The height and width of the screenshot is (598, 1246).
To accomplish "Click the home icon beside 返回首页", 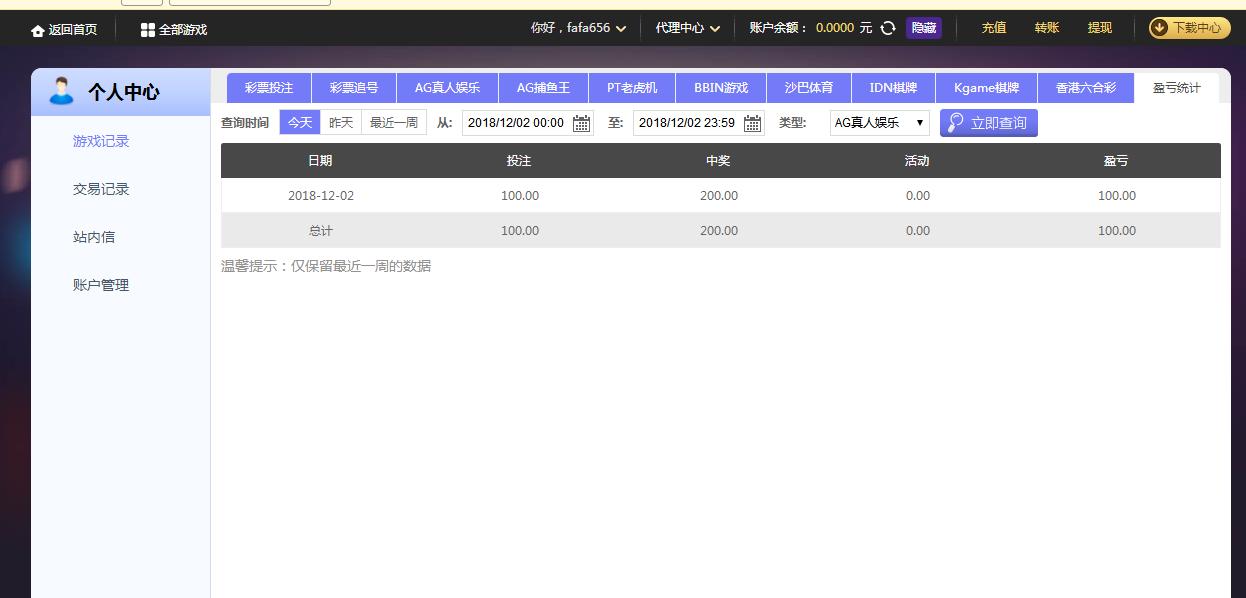I will [38, 30].
